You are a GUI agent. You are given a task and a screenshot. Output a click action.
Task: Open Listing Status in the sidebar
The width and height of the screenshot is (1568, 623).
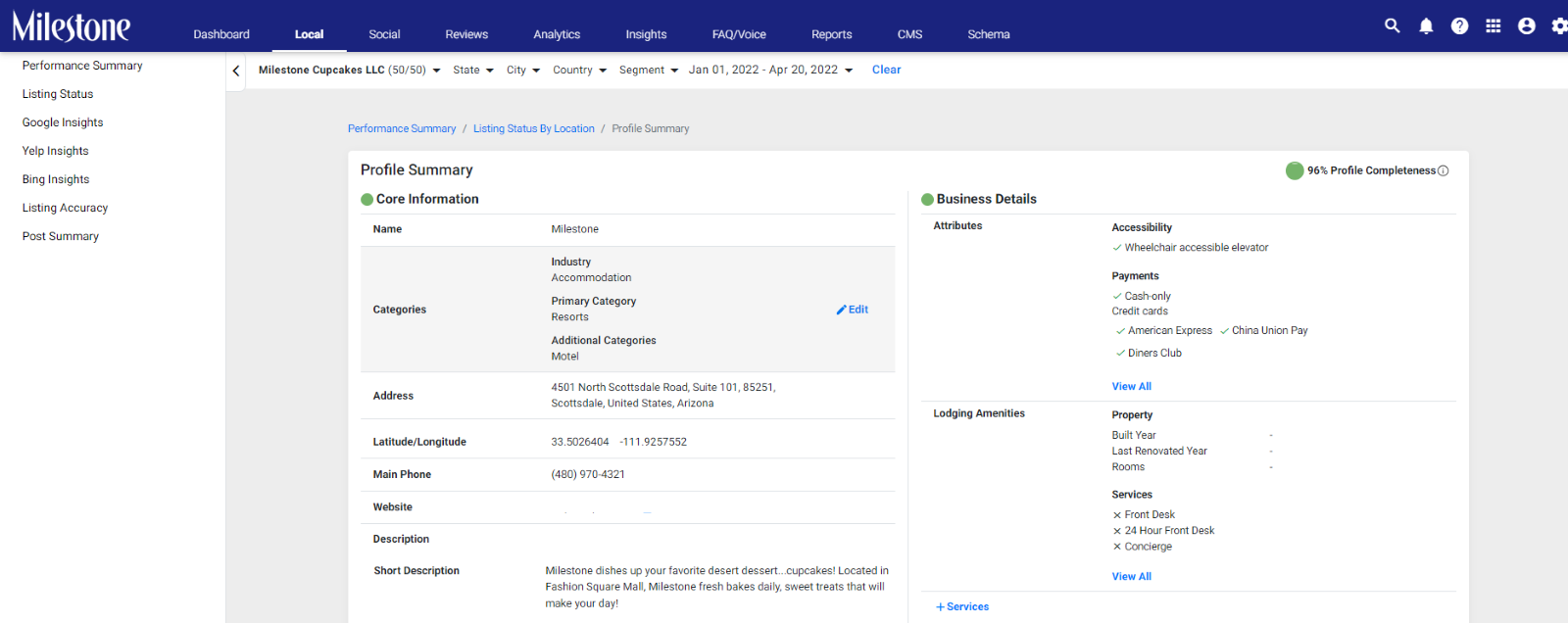[58, 94]
